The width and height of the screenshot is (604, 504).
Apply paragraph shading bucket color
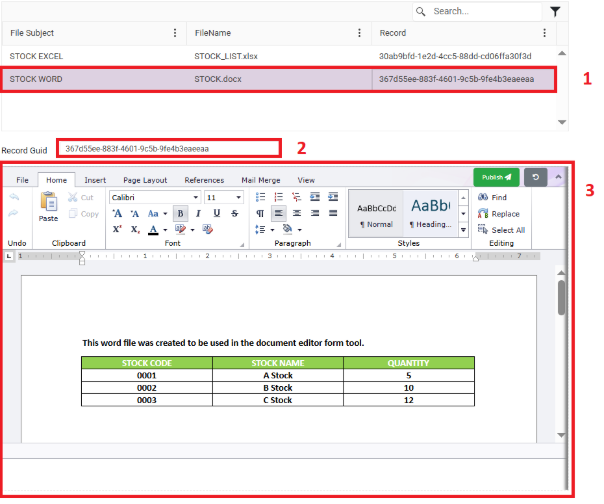[287, 229]
